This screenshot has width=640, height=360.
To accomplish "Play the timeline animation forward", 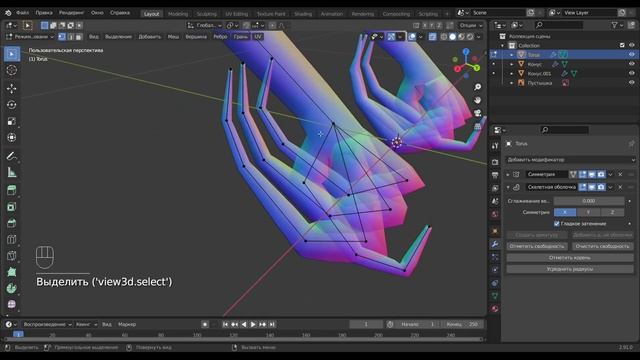I will (253, 324).
